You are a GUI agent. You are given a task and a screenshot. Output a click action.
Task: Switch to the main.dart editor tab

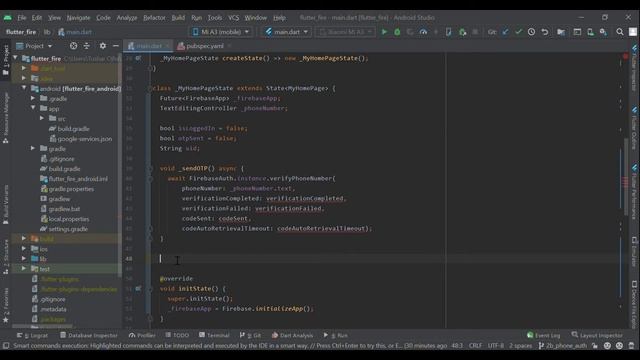149,46
